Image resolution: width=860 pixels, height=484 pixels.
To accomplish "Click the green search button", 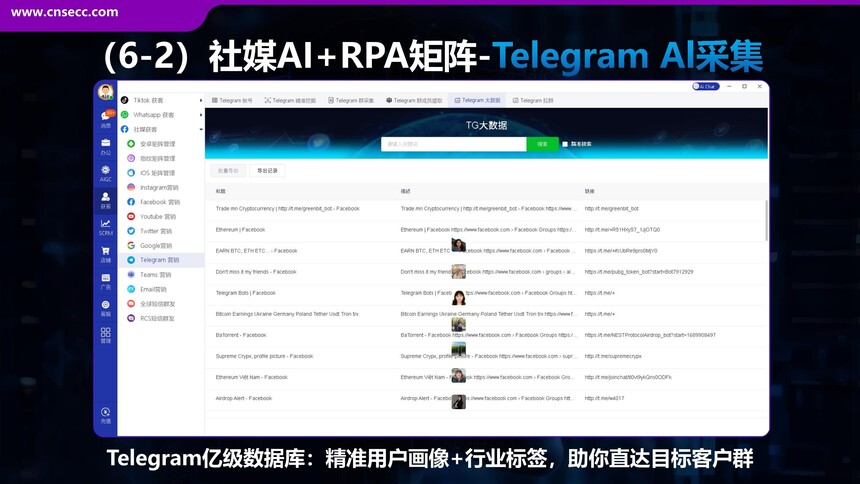I will (x=542, y=144).
